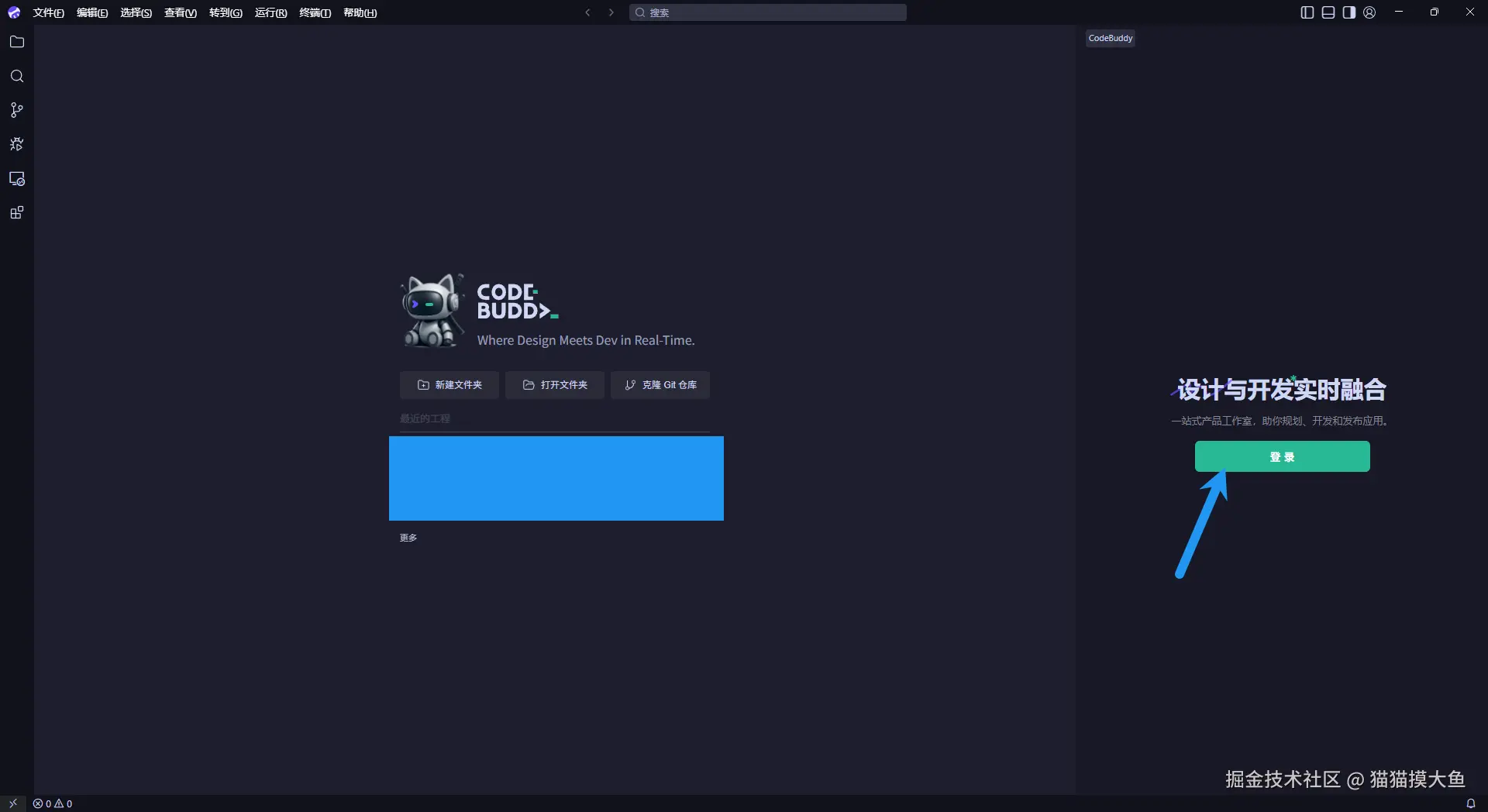
Task: Show errors and warnings in status bar
Action: (x=53, y=803)
